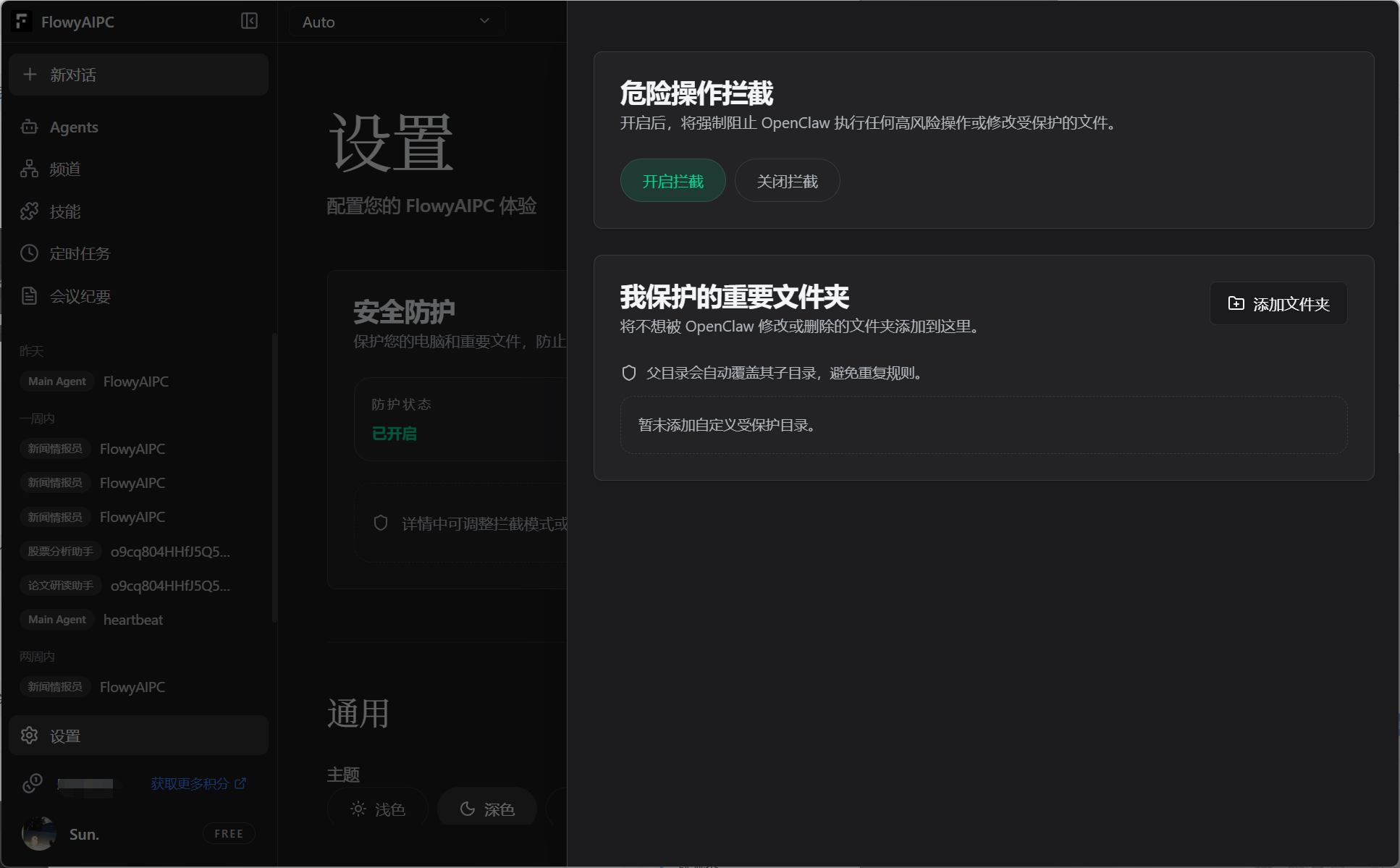Image resolution: width=1400 pixels, height=868 pixels.
Task: Select the 浅色 theme option
Action: pyautogui.click(x=378, y=808)
